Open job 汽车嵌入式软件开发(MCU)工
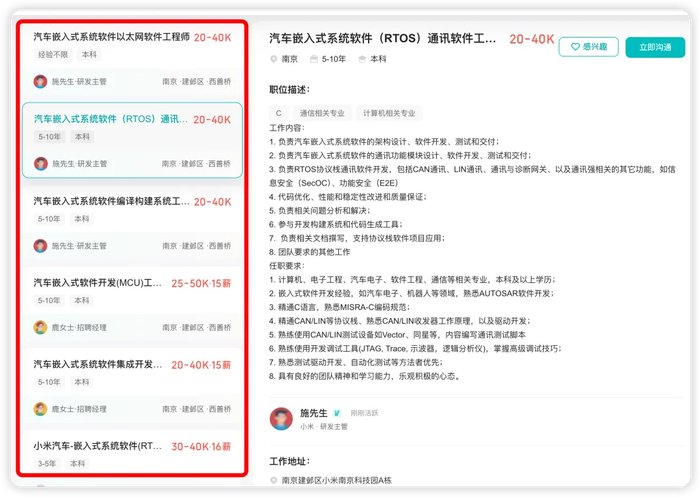 coord(98,283)
